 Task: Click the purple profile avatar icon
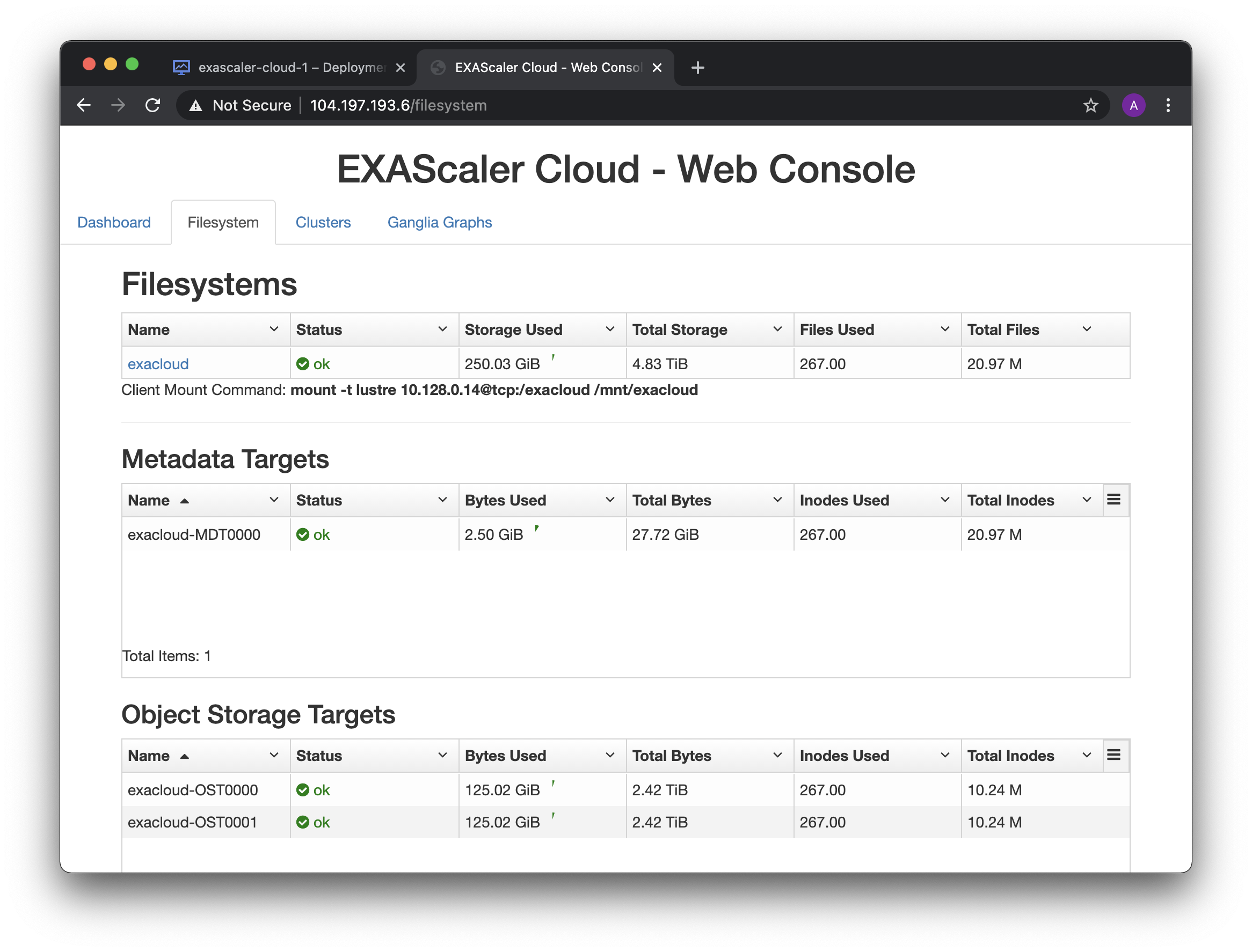pyautogui.click(x=1133, y=105)
